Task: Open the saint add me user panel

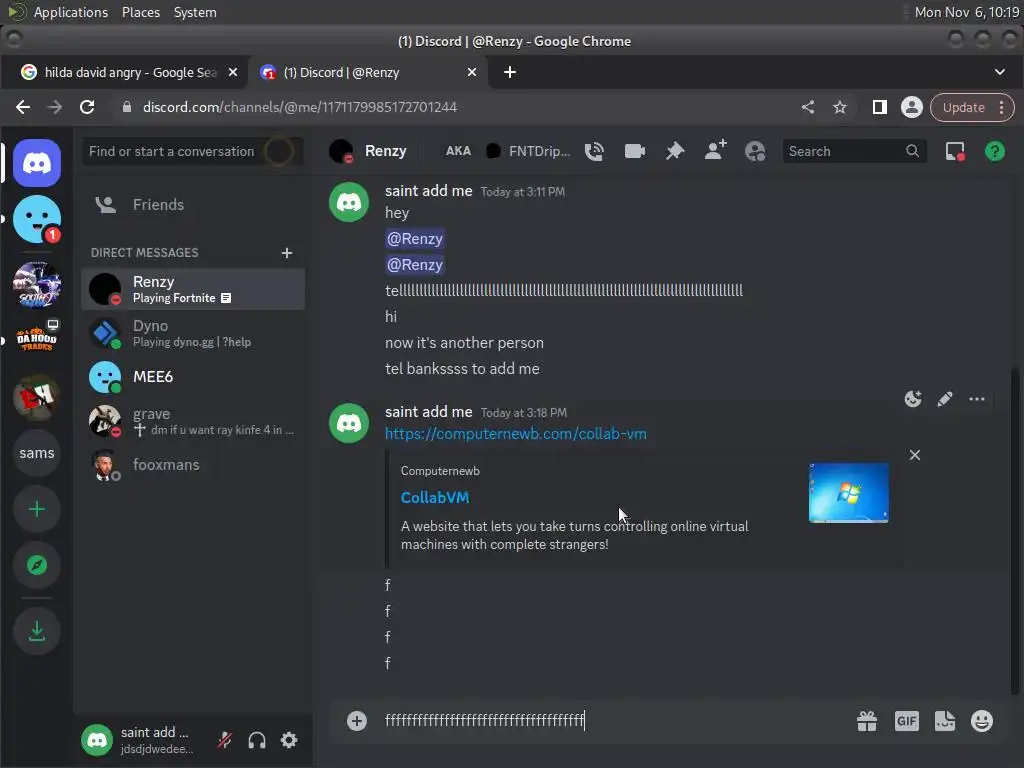Action: (x=142, y=740)
